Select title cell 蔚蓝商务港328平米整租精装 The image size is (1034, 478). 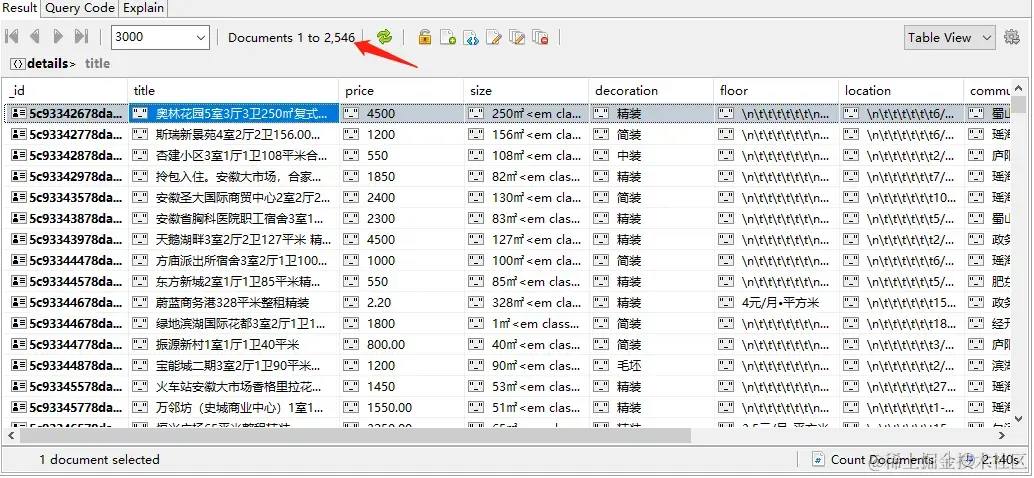coord(233,303)
